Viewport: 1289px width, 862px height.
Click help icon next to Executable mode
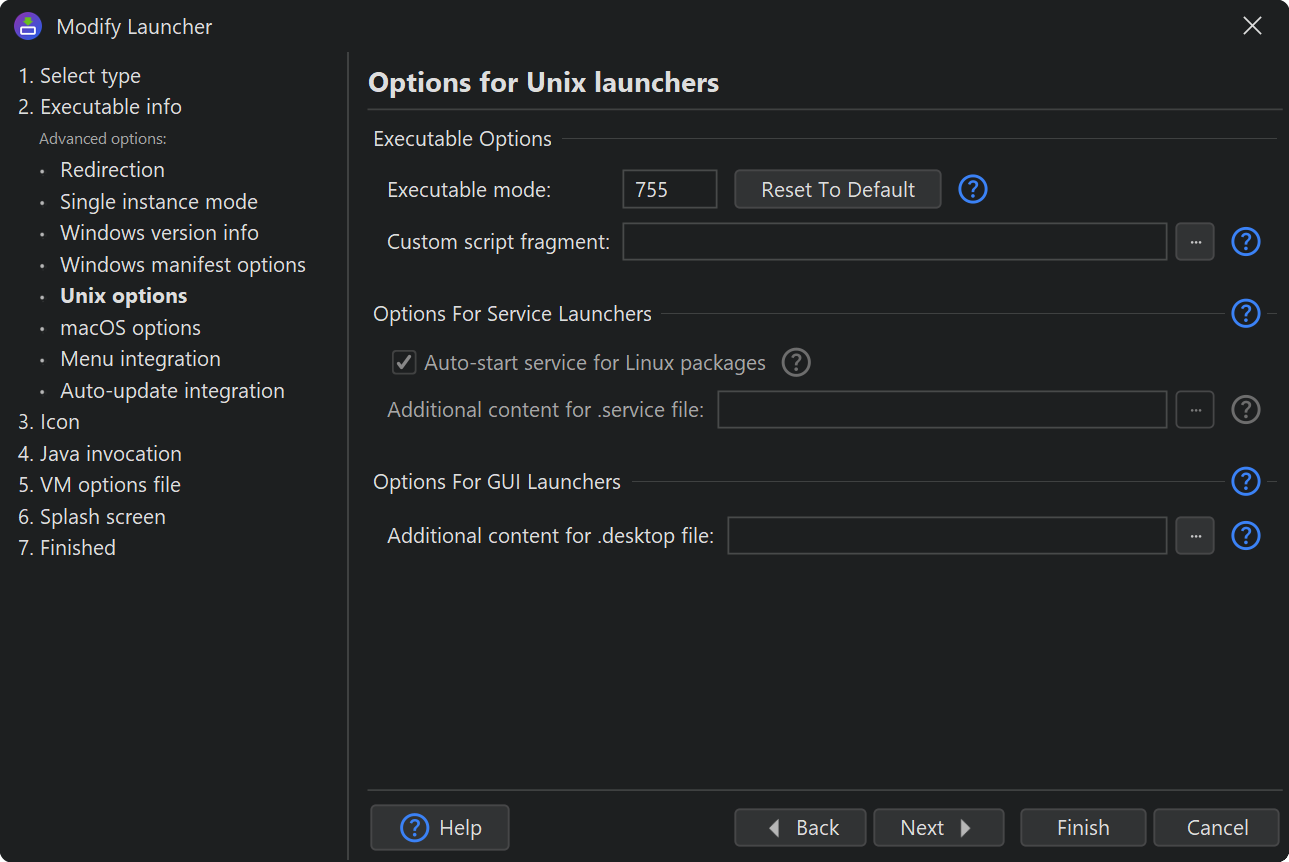point(972,189)
